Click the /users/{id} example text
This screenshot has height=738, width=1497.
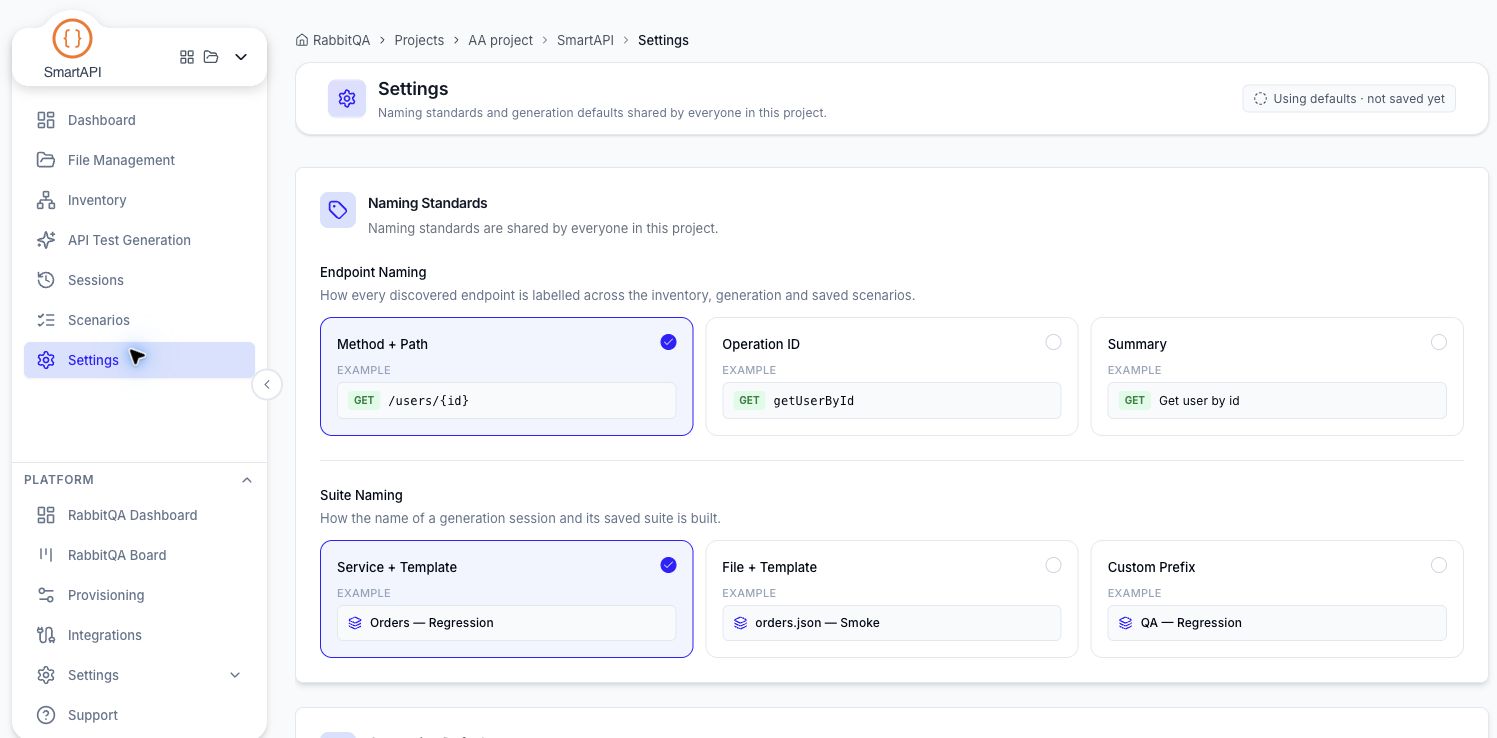[x=428, y=400]
